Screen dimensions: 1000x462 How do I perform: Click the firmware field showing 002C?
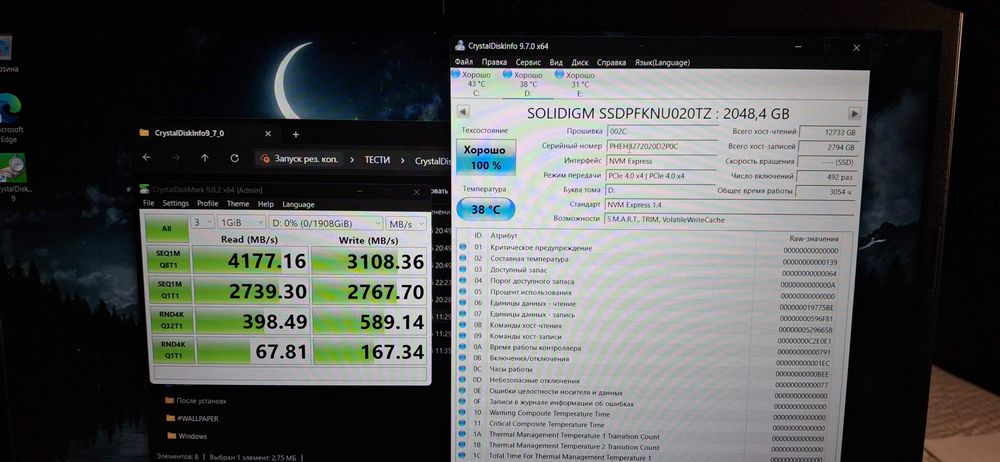(x=660, y=131)
